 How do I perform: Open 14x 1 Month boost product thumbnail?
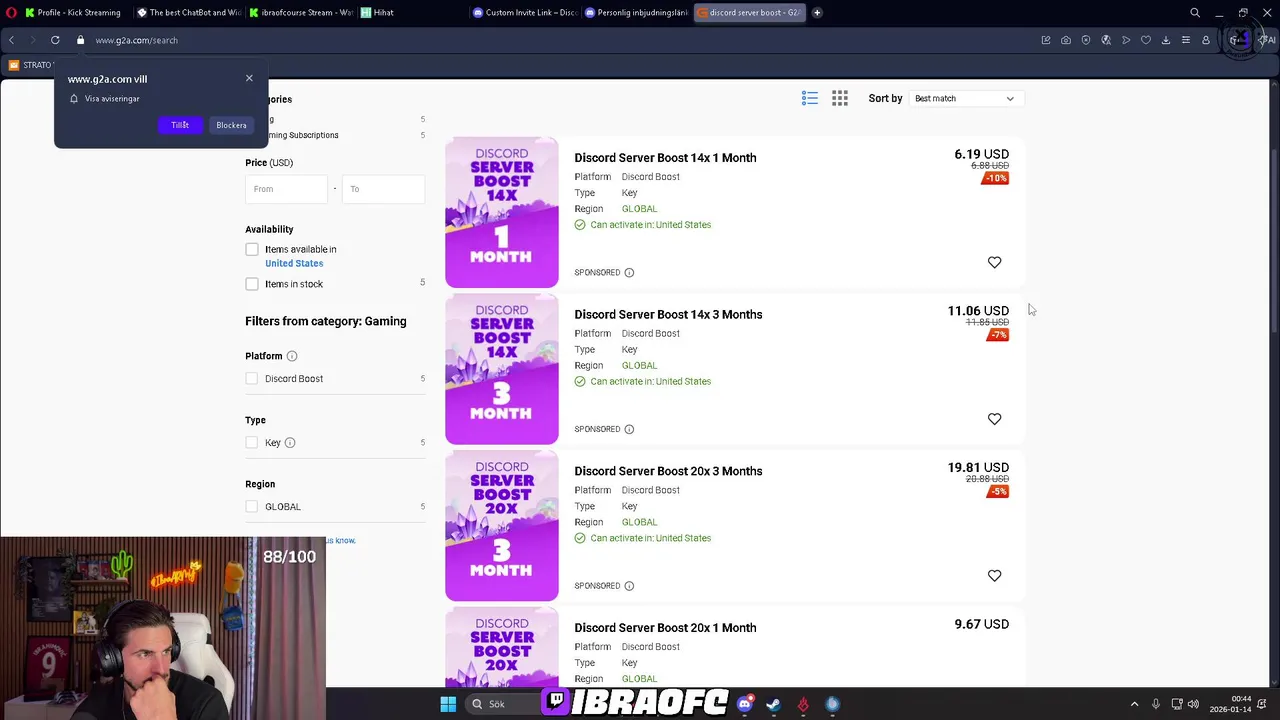pos(502,212)
